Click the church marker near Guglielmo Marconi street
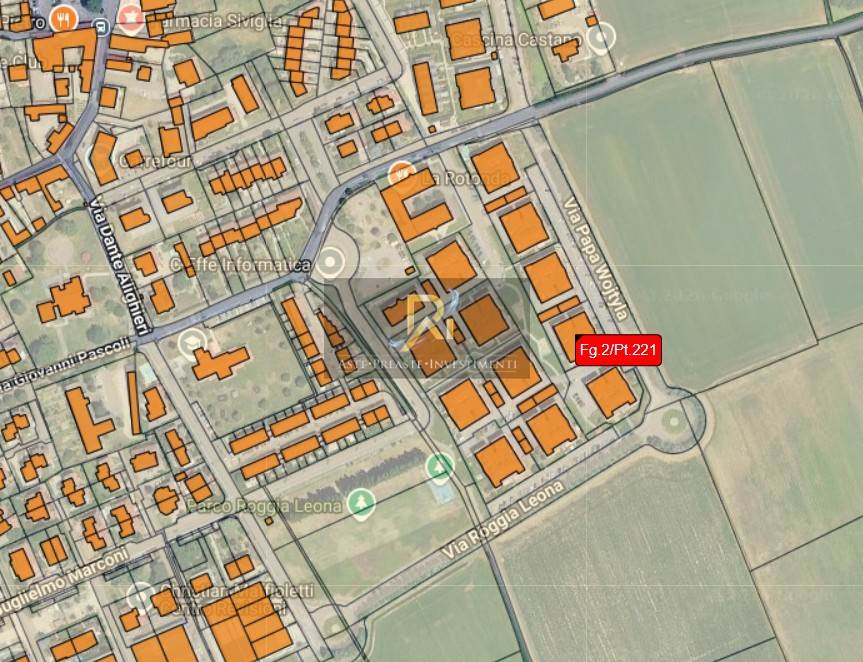This screenshot has width=863, height=662. [140, 597]
